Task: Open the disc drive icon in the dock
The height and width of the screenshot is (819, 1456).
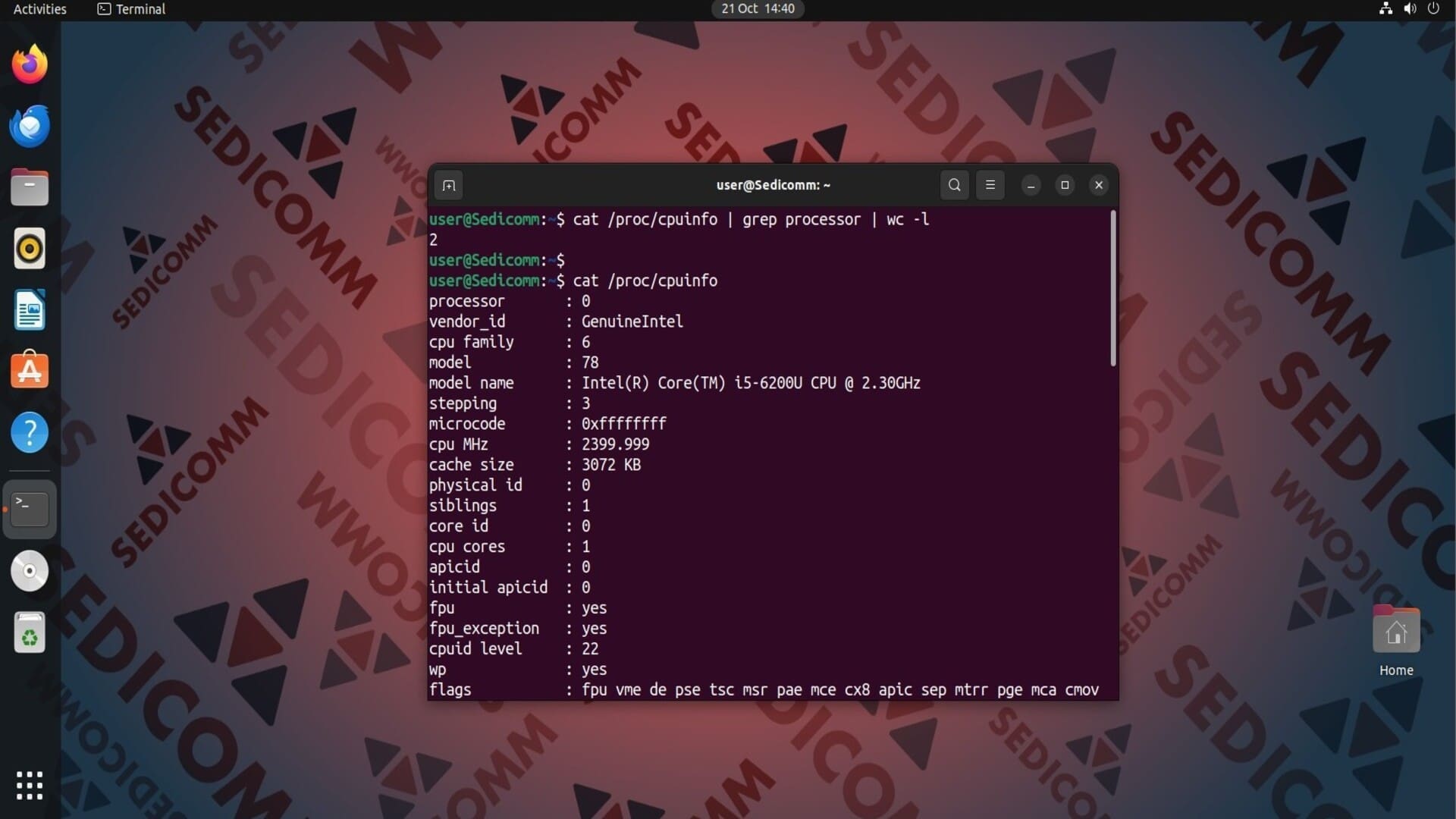Action: [30, 571]
